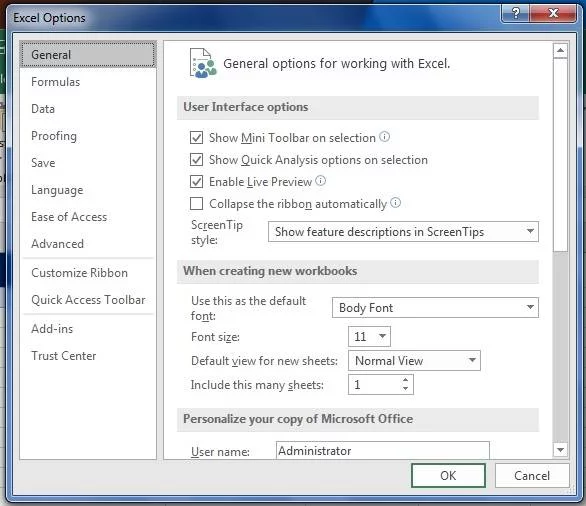Enable Collapse the ribbon automatically
This screenshot has width=586, height=506.
pyautogui.click(x=197, y=204)
